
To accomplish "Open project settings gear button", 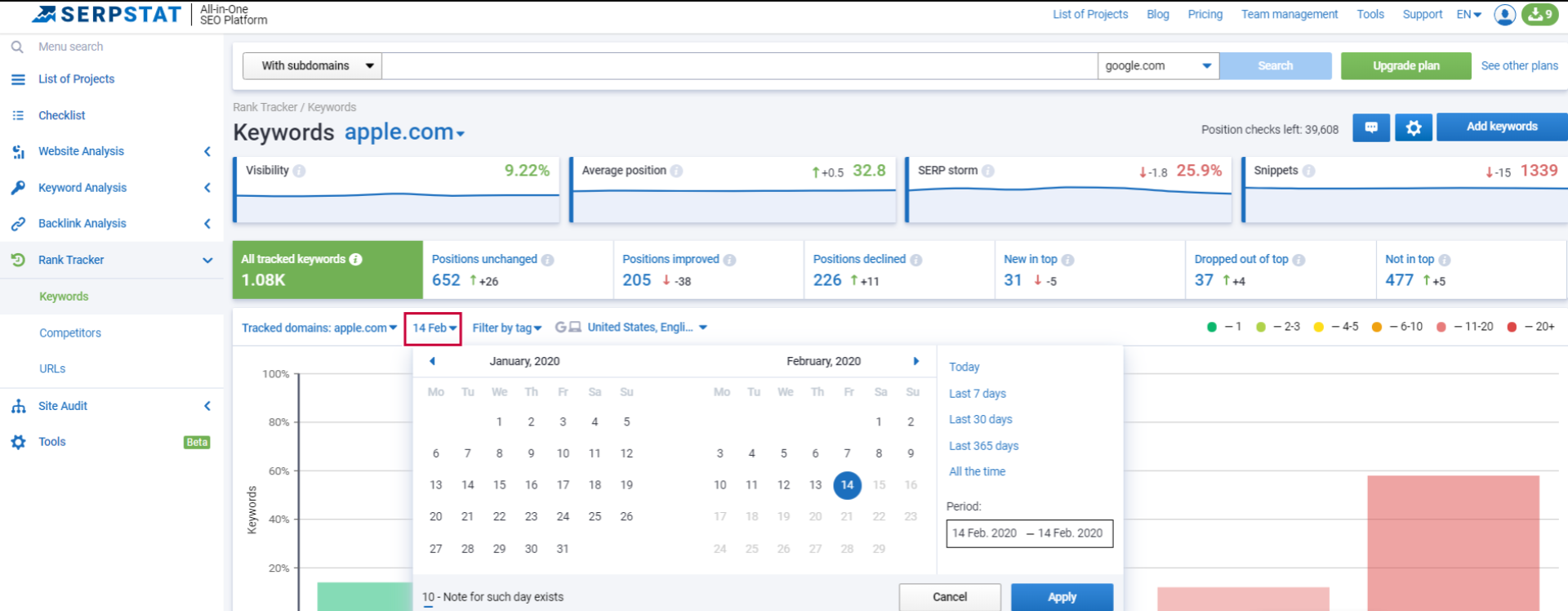I will point(1414,127).
